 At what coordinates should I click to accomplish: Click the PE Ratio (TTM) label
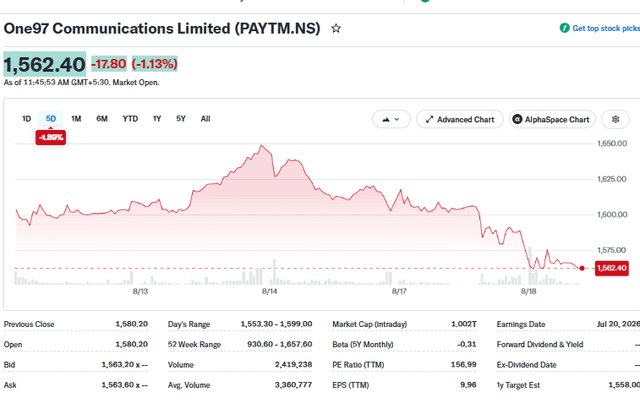coord(358,365)
